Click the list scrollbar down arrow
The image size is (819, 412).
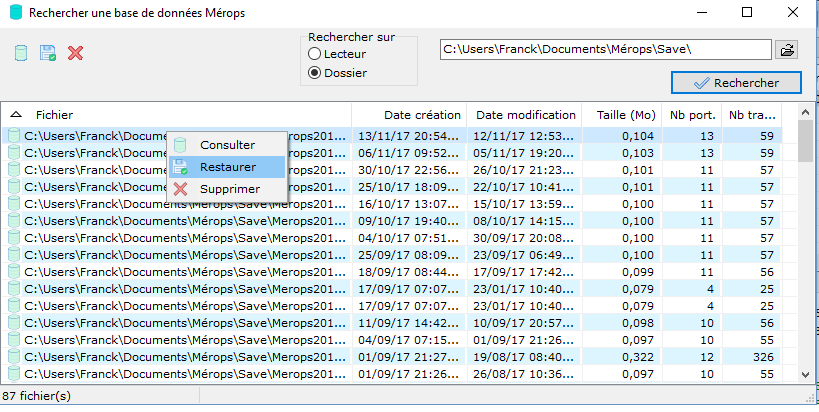coord(806,374)
